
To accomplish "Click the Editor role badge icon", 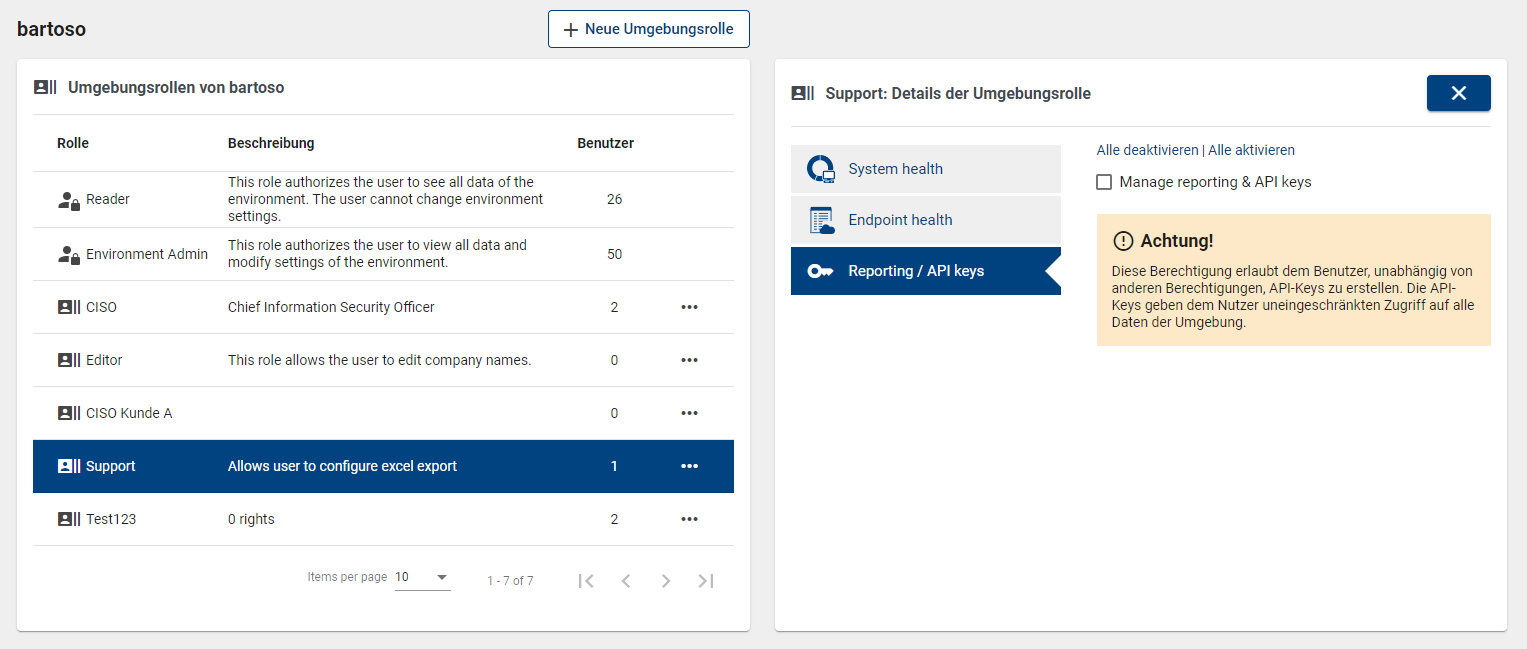I will pos(69,360).
